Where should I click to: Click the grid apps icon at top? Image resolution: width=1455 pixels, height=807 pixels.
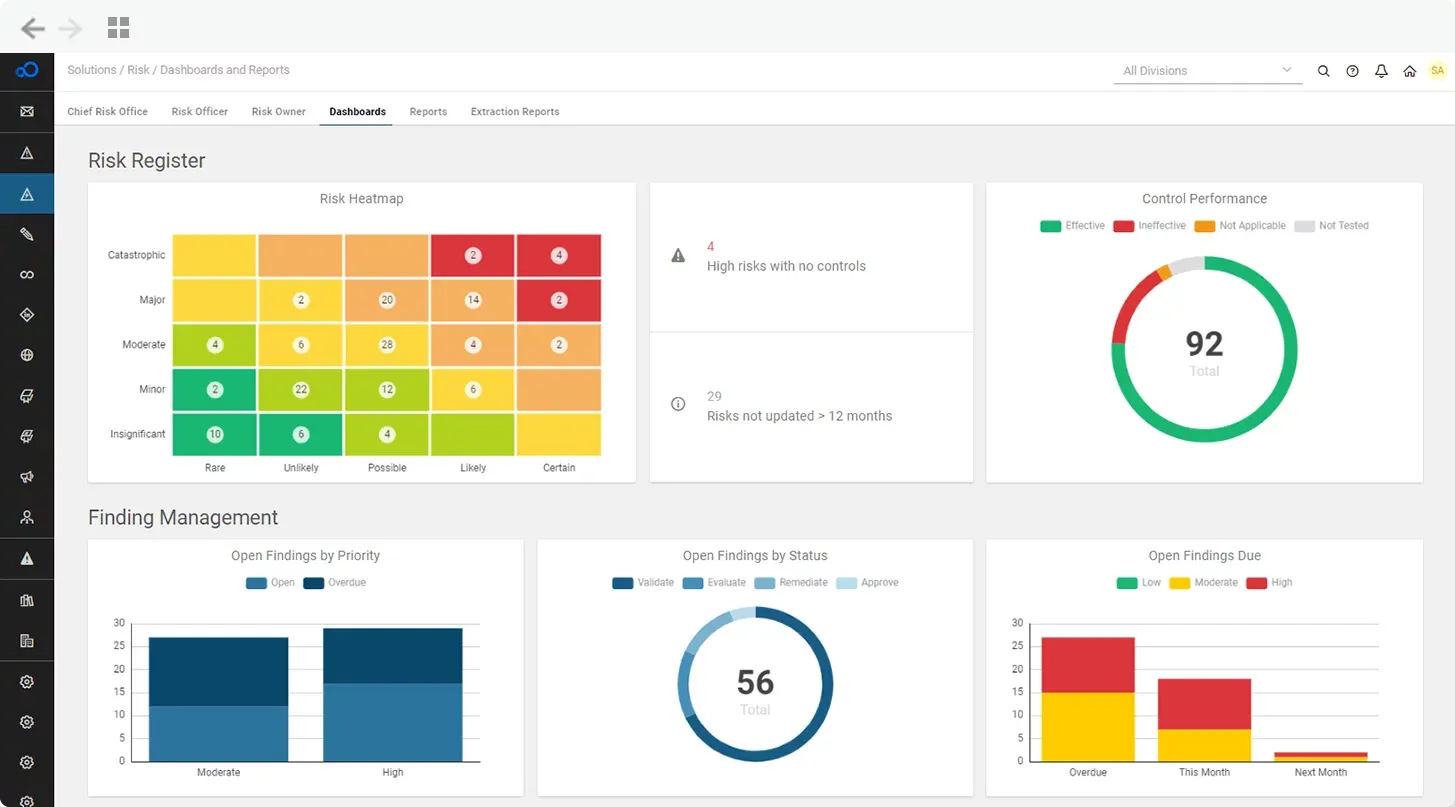coord(118,28)
